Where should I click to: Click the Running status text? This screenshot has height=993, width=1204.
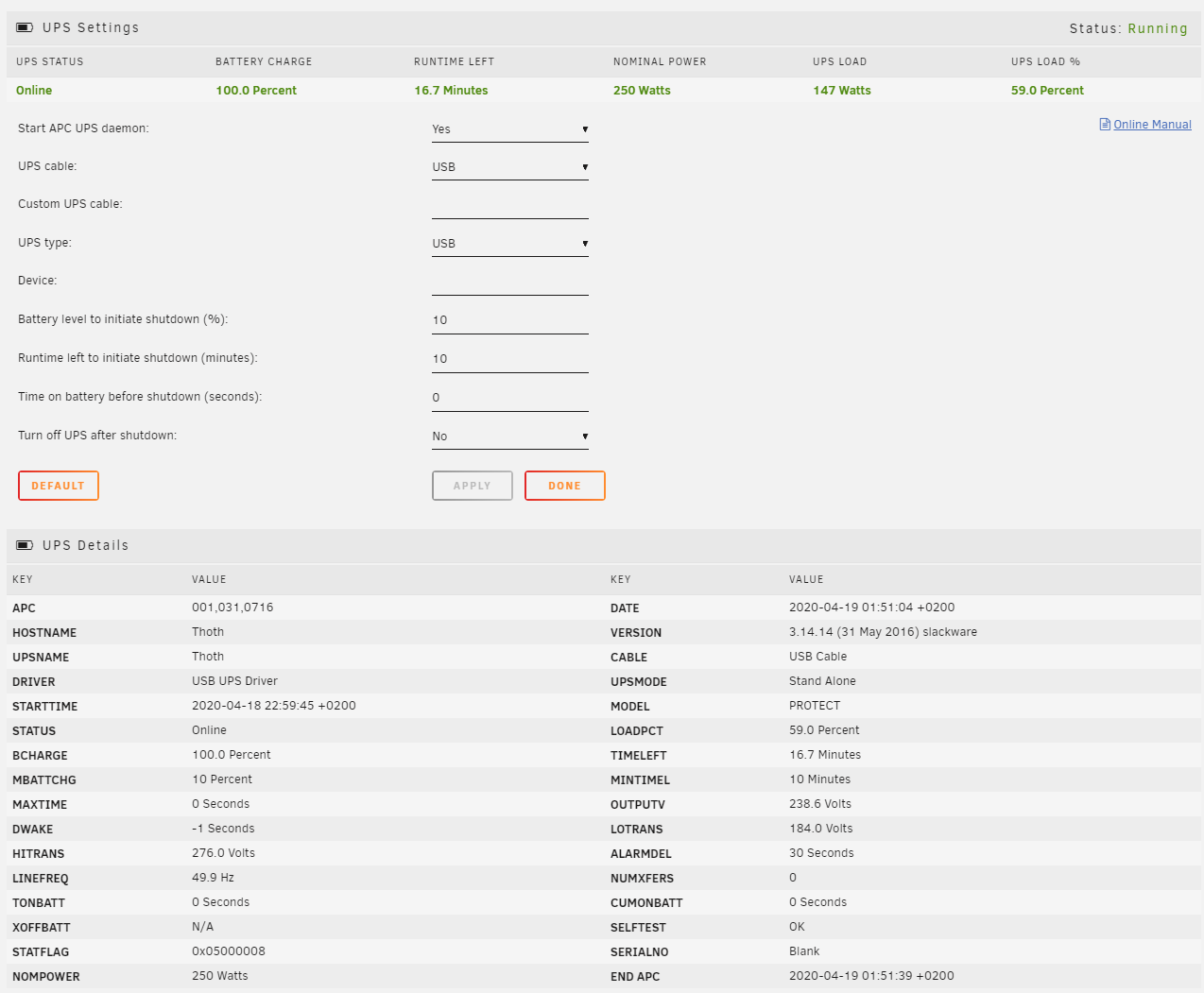(1158, 28)
